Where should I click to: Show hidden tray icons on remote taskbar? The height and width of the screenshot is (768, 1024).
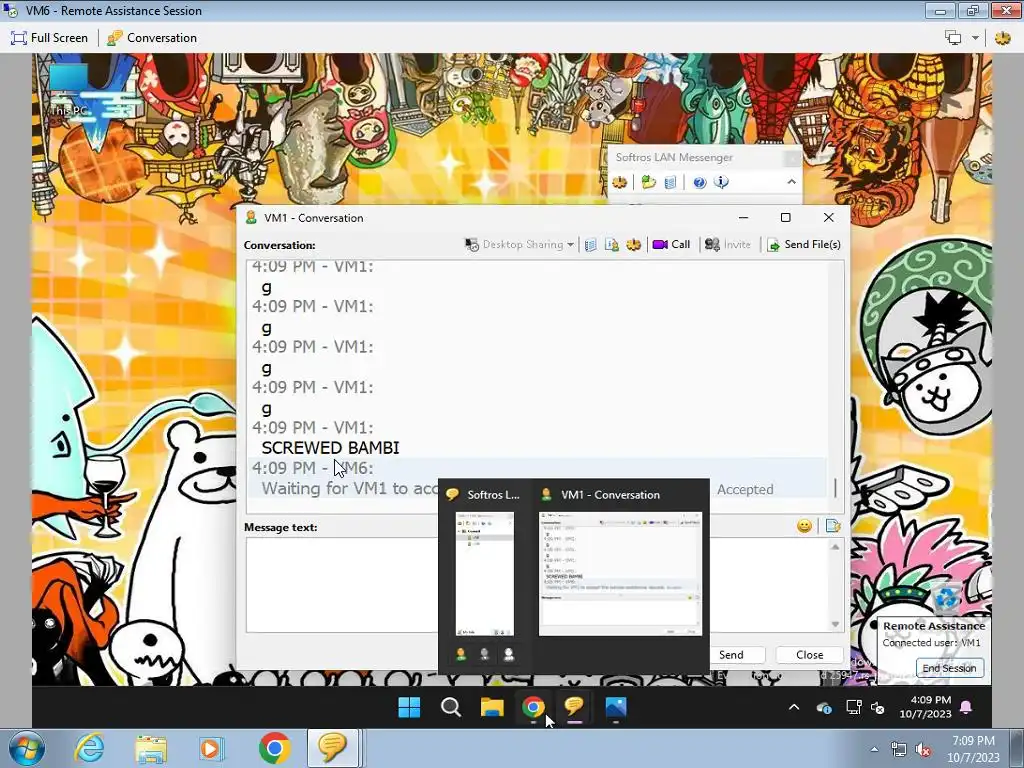[794, 707]
